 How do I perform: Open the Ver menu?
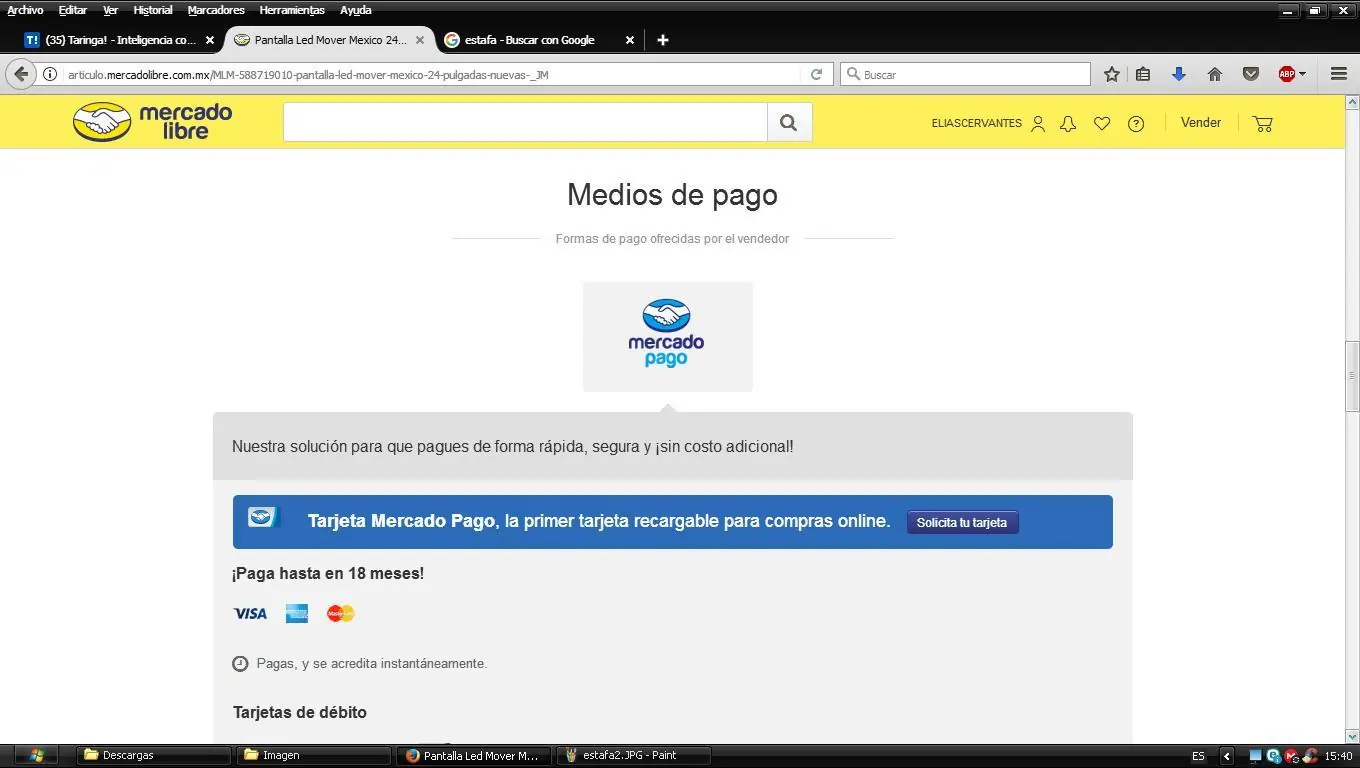[110, 10]
